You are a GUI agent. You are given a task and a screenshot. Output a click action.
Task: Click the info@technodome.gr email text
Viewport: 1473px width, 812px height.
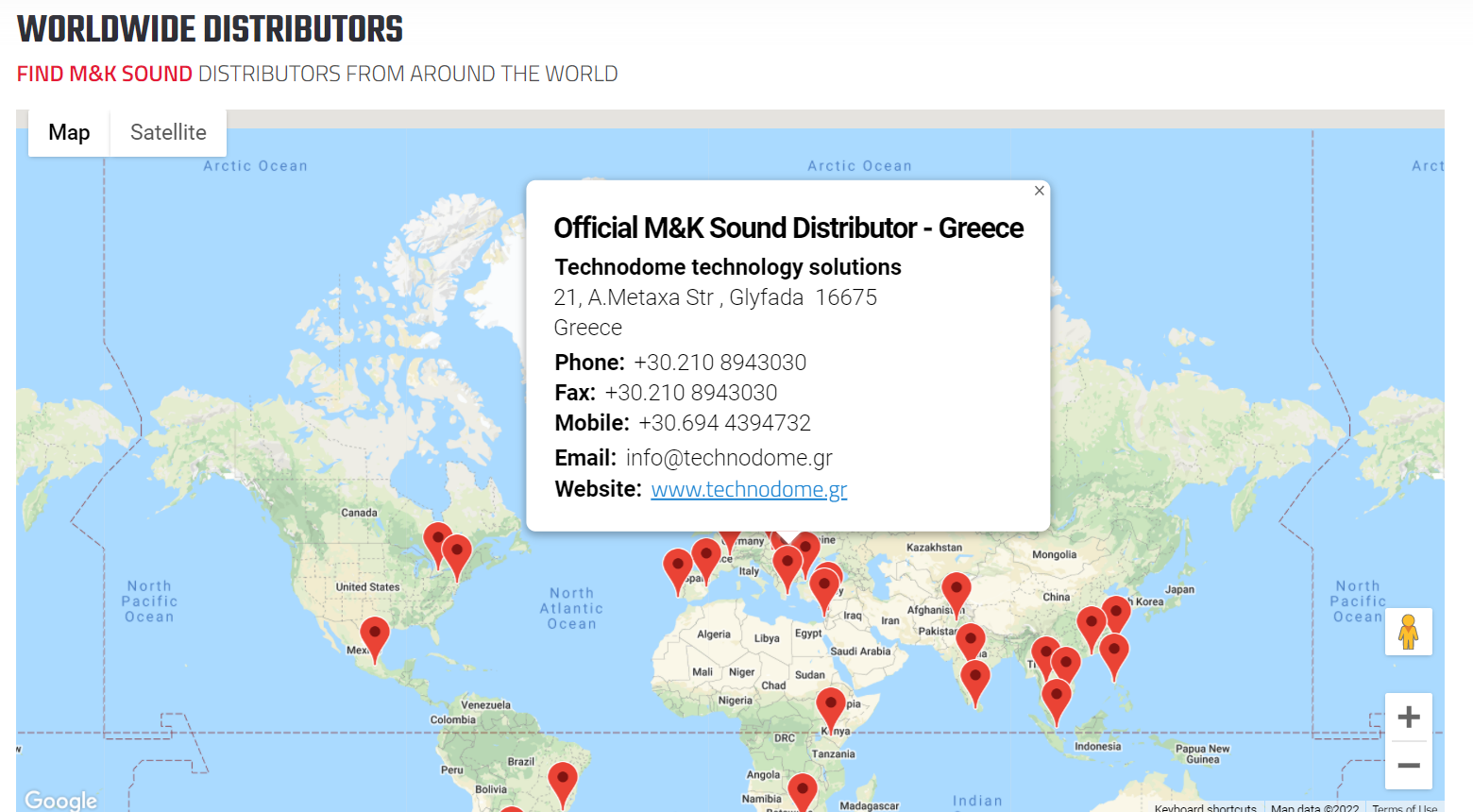[x=729, y=458]
